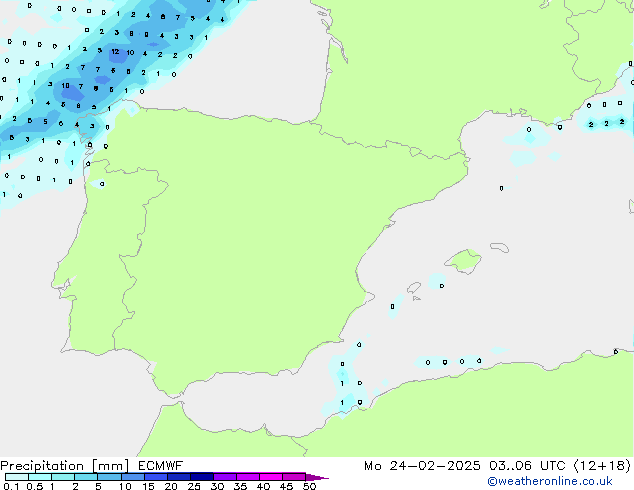Select the '25' legend scale label

point(194,486)
